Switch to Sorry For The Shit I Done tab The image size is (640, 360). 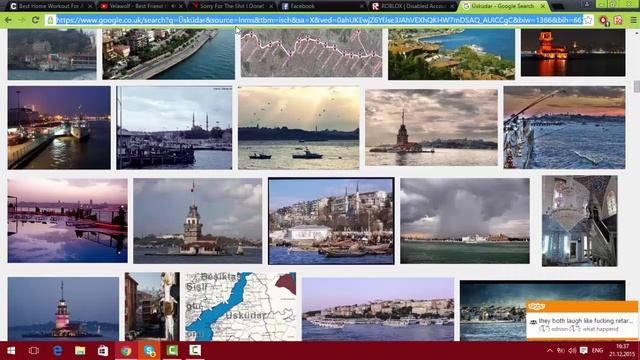point(232,6)
